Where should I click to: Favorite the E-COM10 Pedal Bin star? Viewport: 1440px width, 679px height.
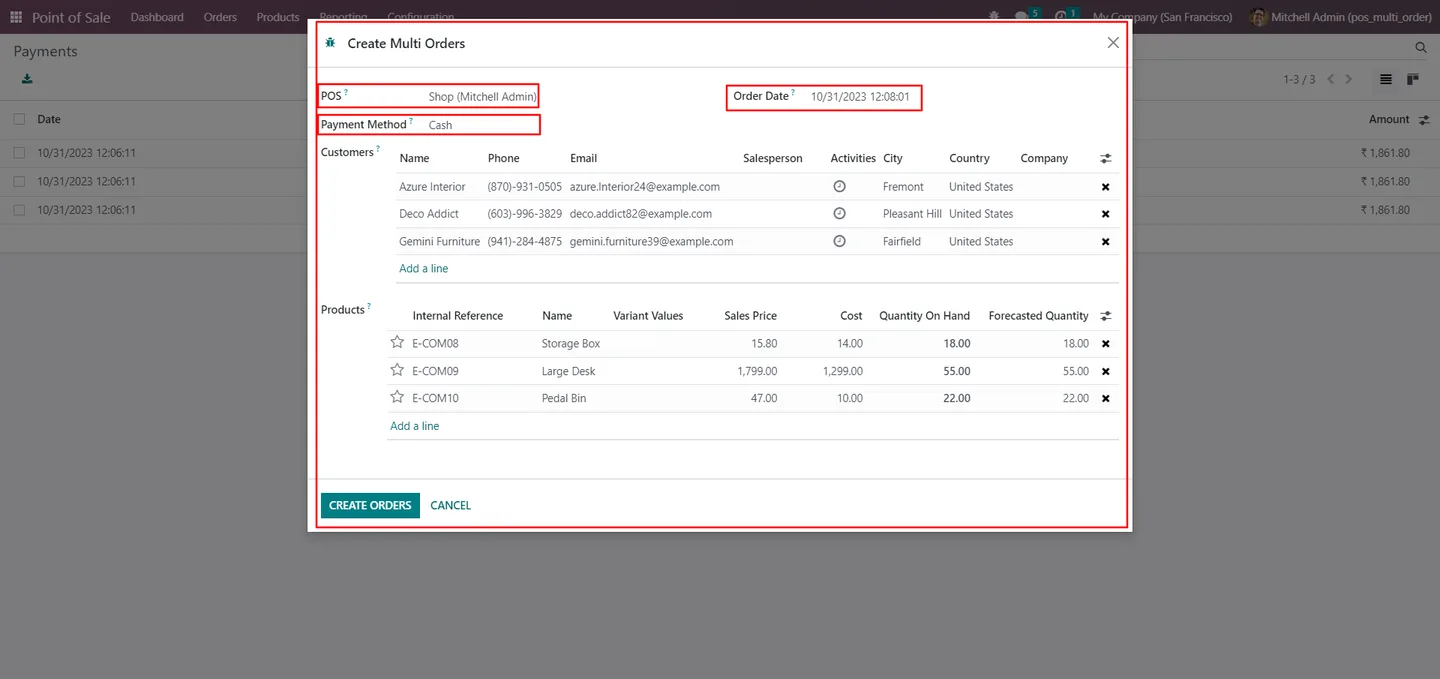pyautogui.click(x=397, y=397)
